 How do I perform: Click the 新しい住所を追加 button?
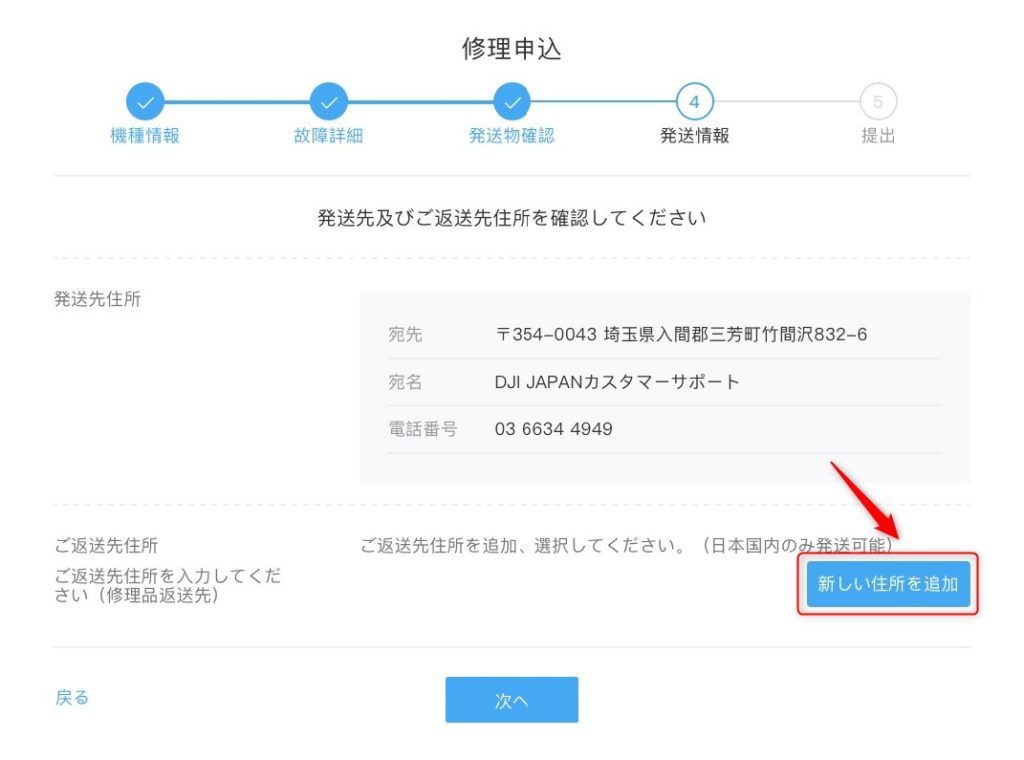tap(887, 585)
